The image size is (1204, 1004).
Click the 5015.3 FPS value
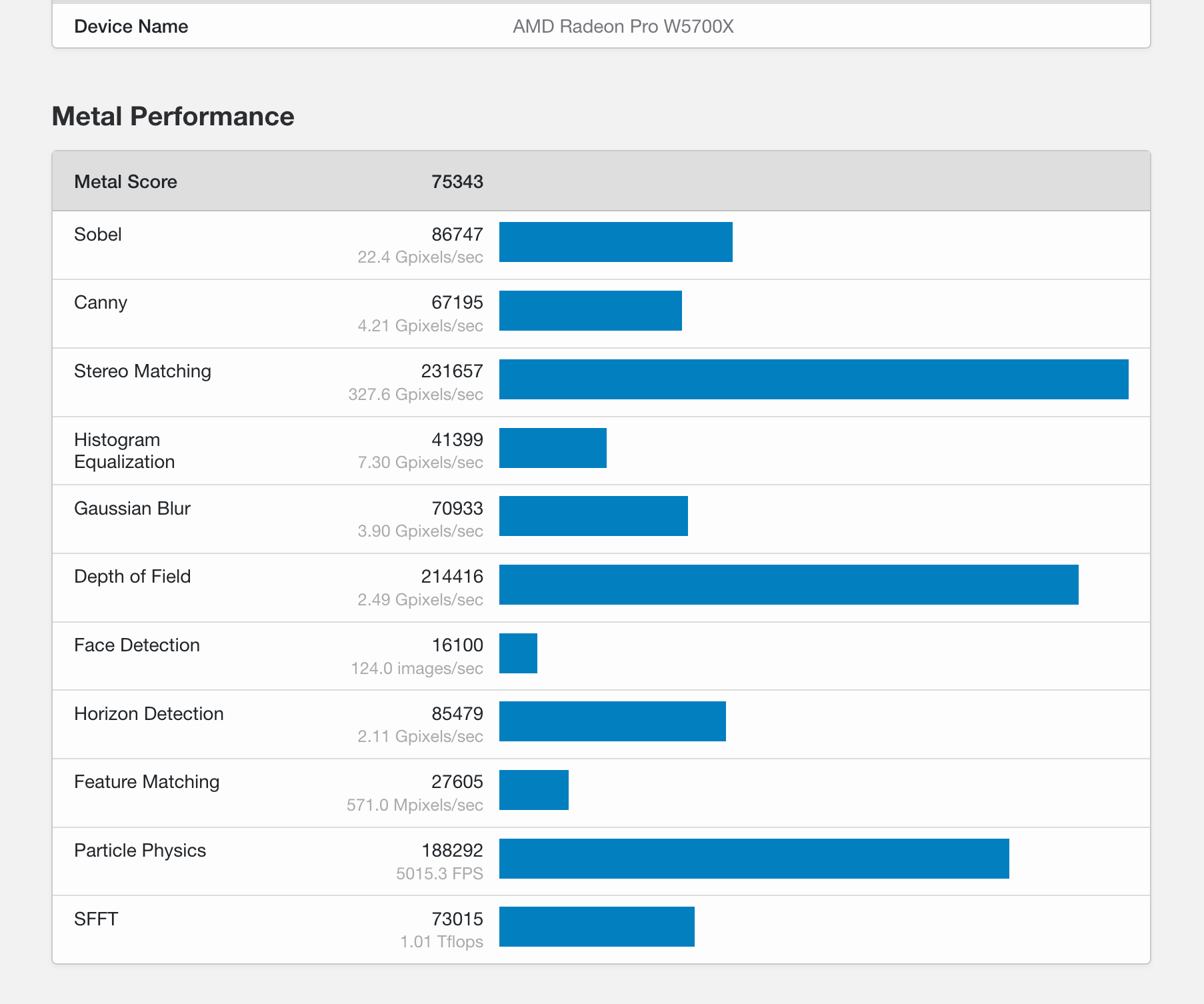pos(439,873)
